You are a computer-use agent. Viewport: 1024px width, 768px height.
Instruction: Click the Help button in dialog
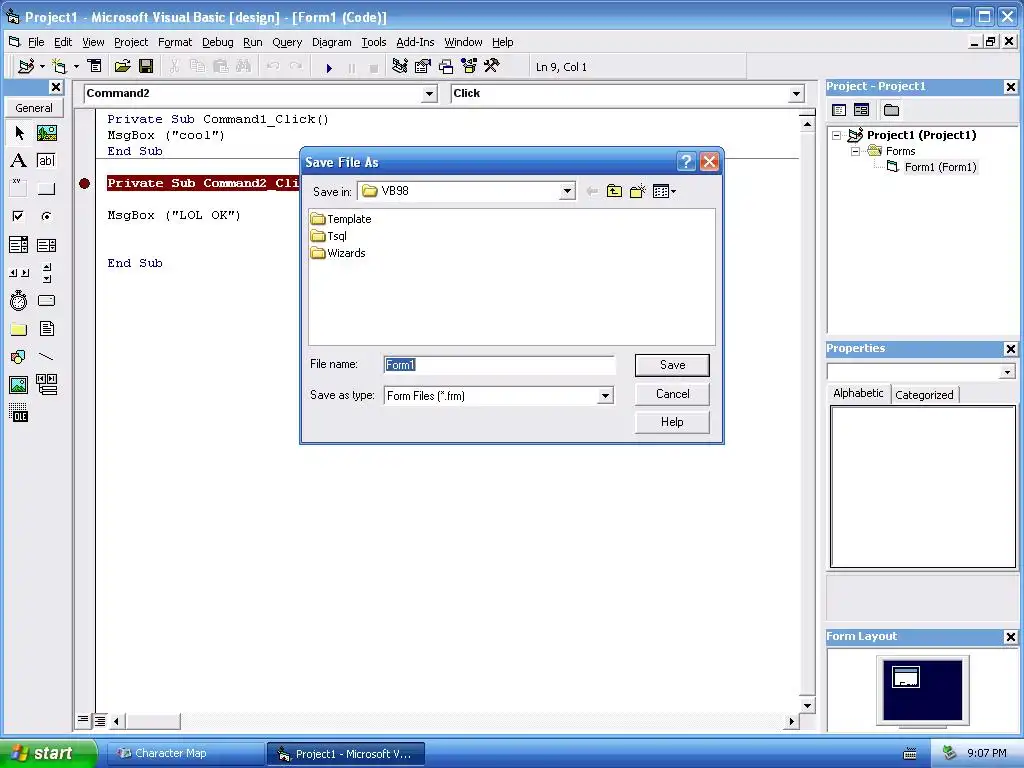point(672,422)
